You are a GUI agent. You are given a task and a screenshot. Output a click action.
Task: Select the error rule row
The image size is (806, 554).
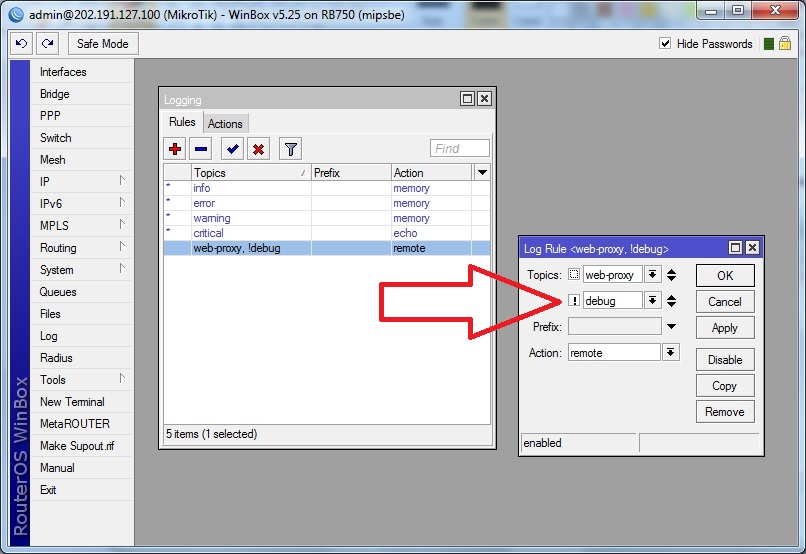pos(327,203)
